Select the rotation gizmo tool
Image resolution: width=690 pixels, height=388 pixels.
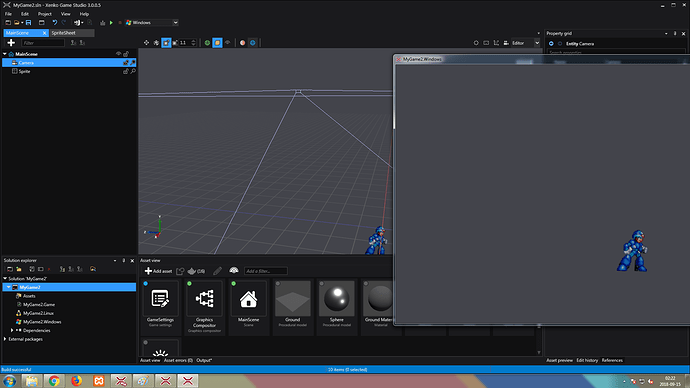tap(156, 43)
